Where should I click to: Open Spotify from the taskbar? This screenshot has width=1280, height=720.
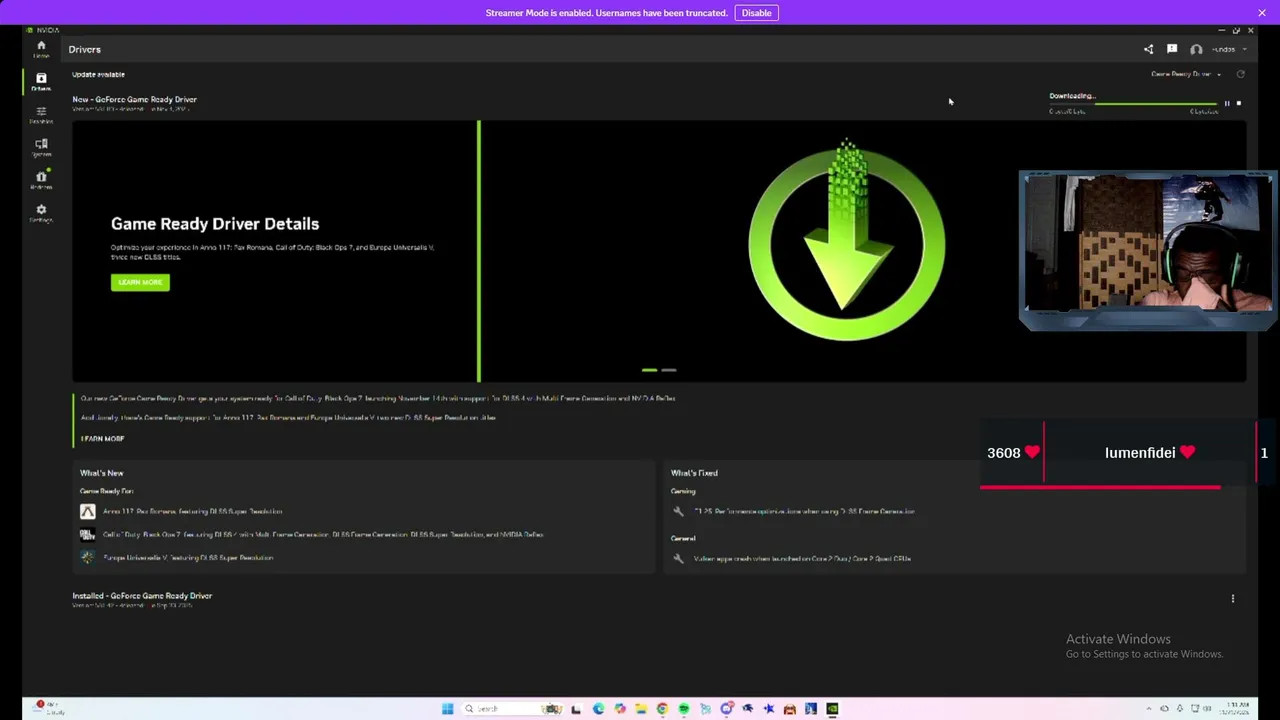684,709
